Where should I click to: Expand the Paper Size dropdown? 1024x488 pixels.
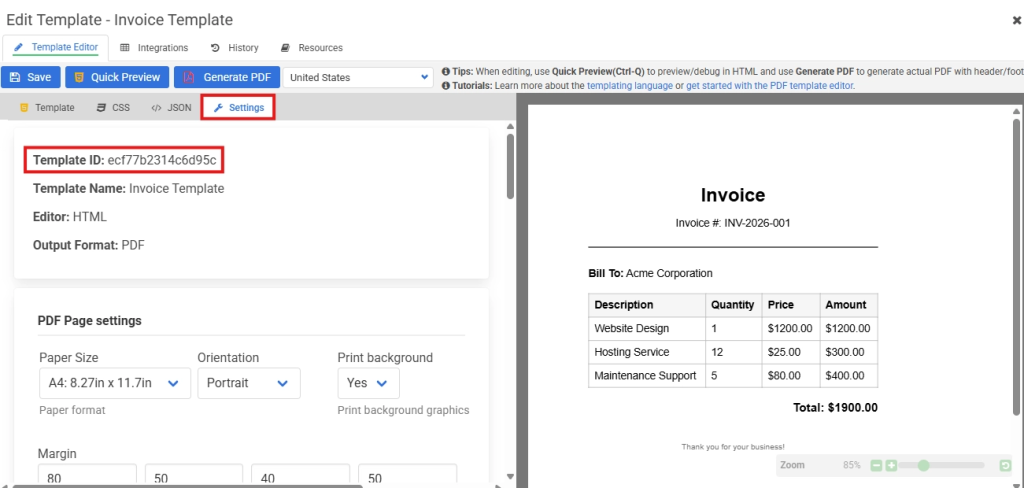pos(114,383)
